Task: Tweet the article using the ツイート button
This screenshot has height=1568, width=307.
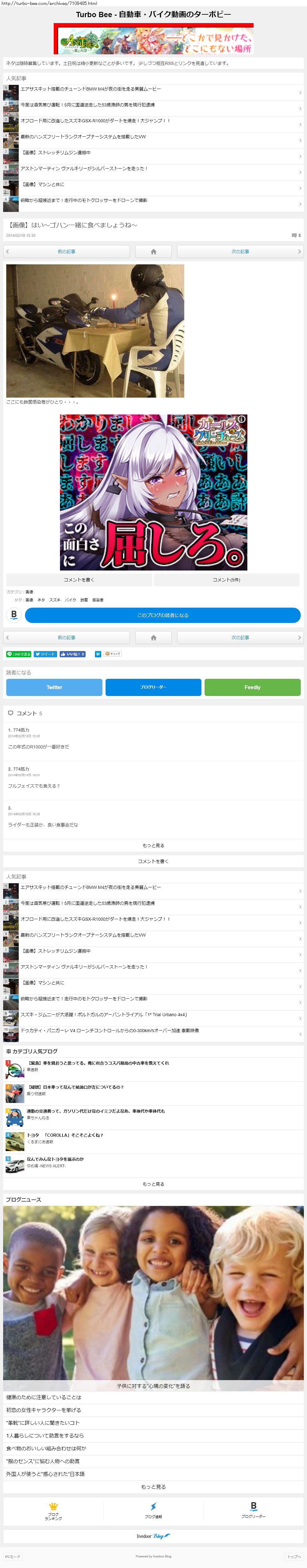Action: point(45,654)
